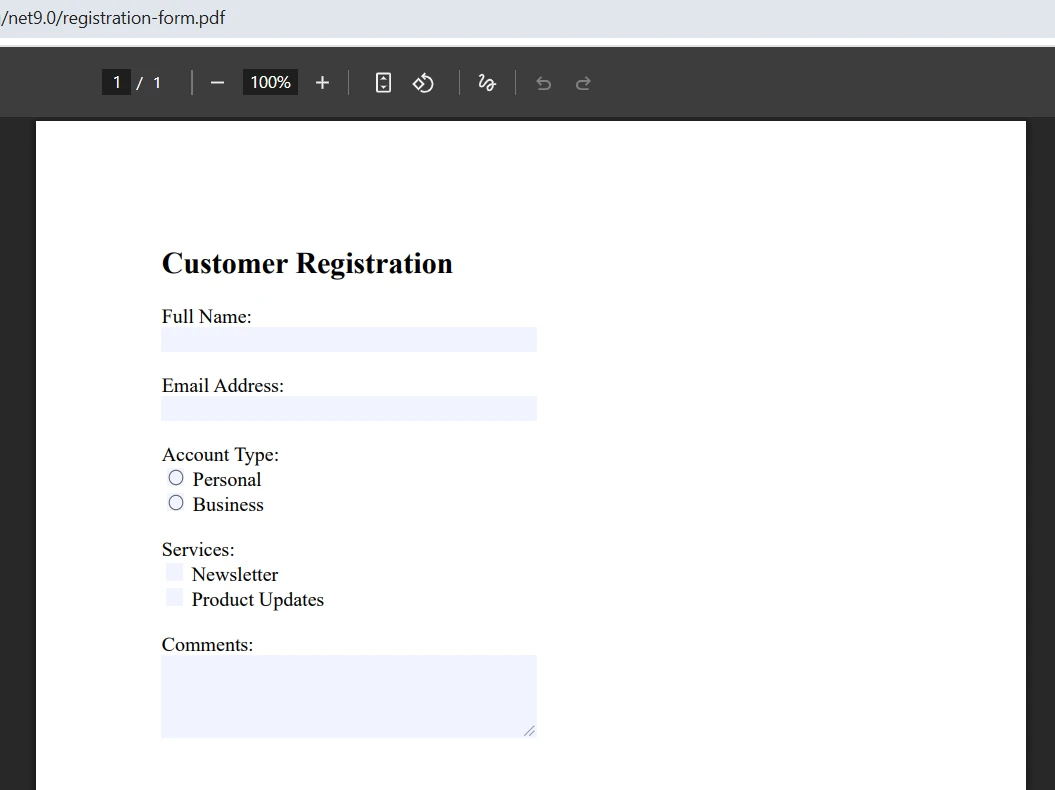This screenshot has height=790, width=1055.
Task: Zoom in on the PDF document
Action: click(322, 82)
